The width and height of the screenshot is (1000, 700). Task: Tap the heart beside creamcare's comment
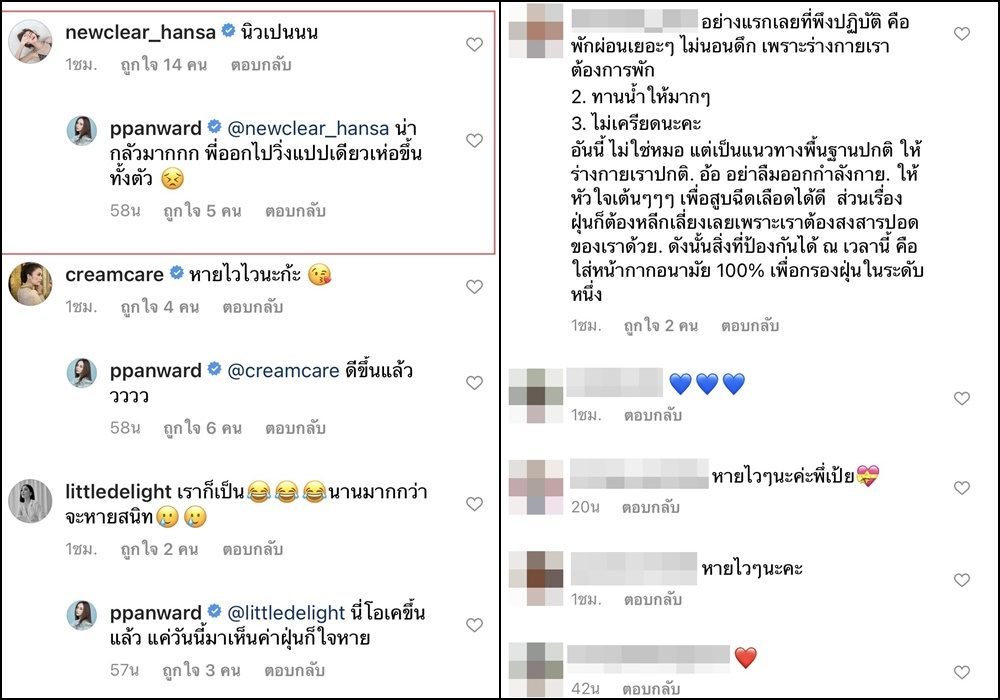point(474,287)
